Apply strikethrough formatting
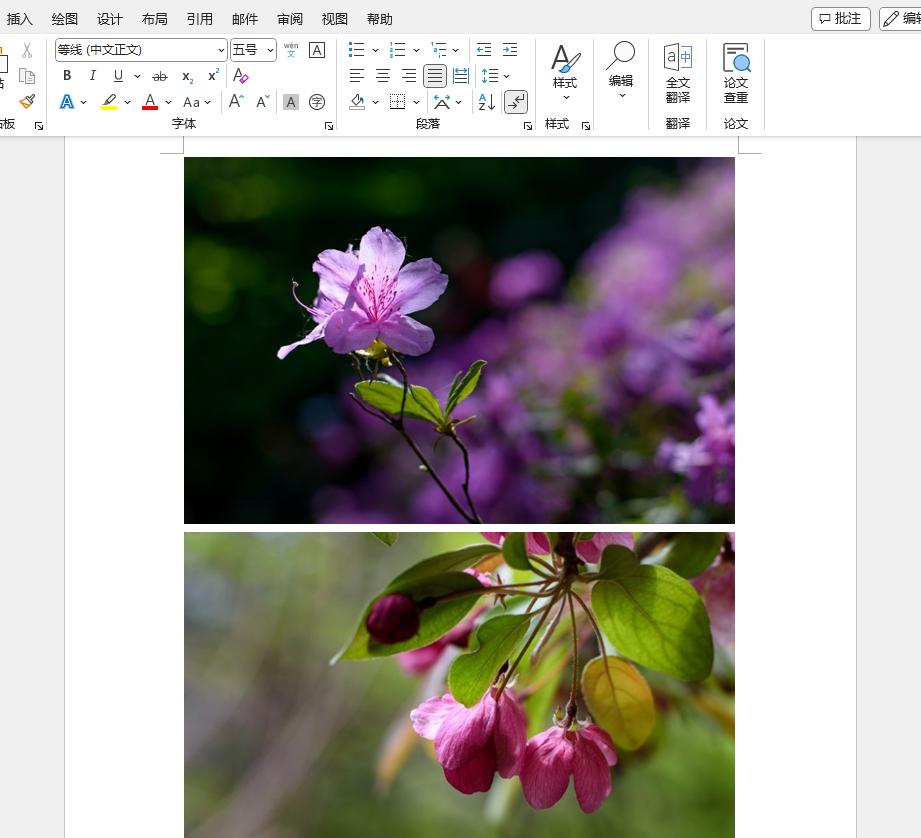921x838 pixels. (160, 76)
